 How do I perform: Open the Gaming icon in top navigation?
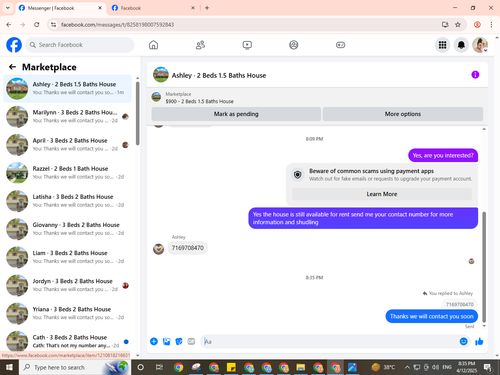(340, 45)
